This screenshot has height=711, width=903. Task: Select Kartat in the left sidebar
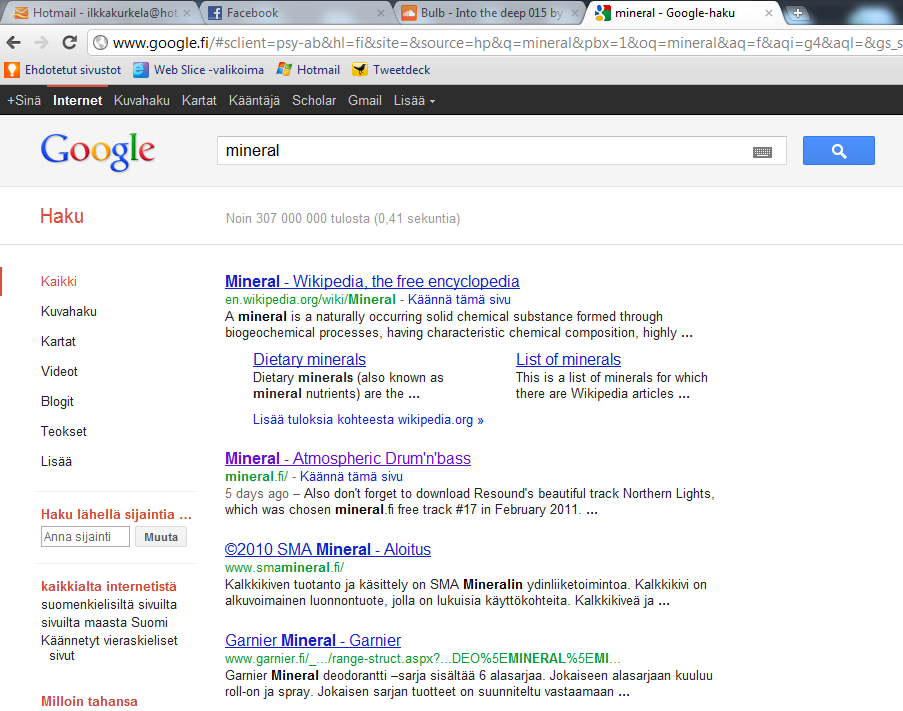(x=58, y=341)
